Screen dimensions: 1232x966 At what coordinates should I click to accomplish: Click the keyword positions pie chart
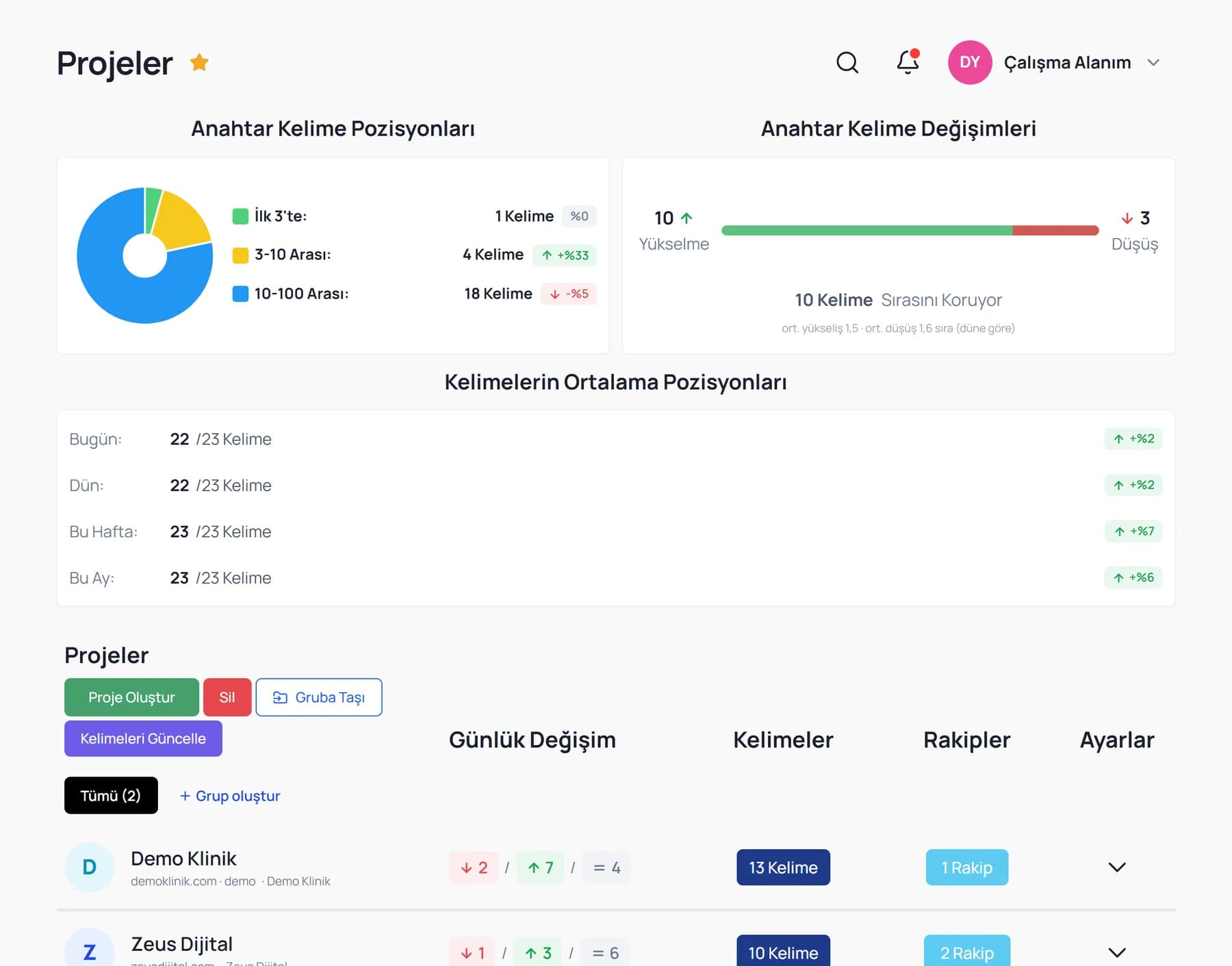click(x=145, y=255)
